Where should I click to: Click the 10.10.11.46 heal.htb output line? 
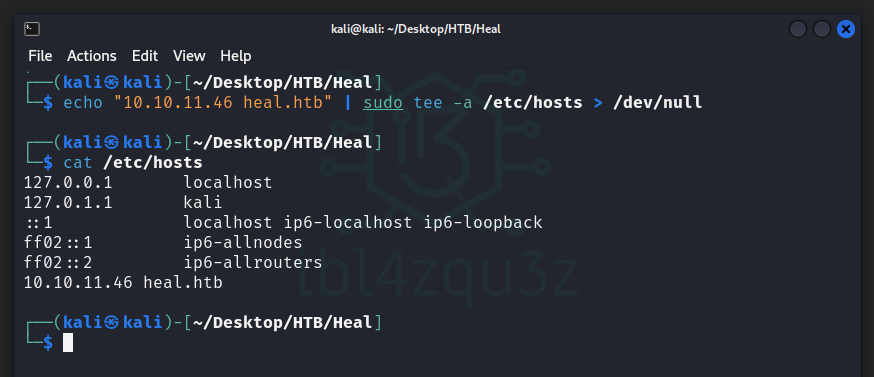point(123,283)
